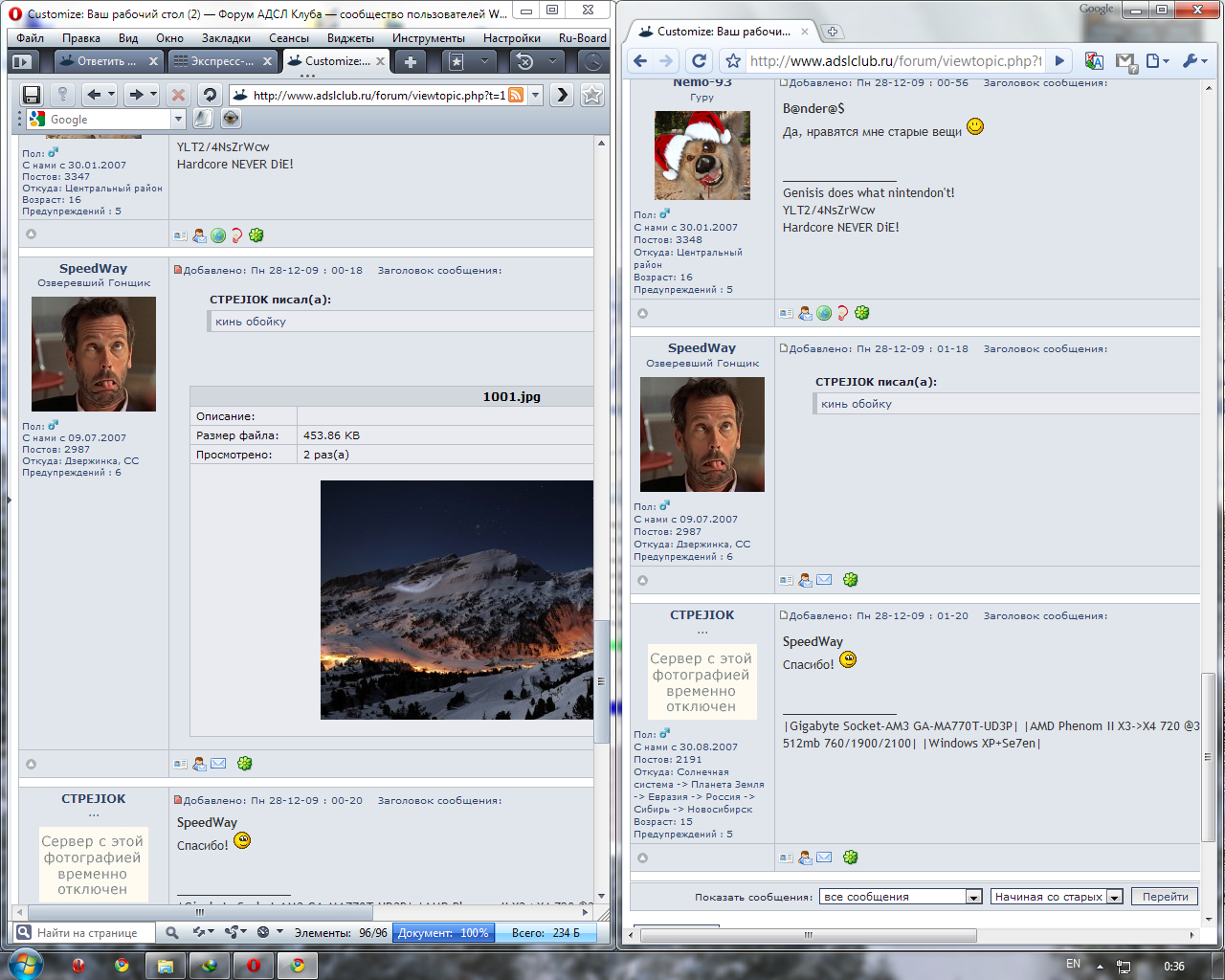This screenshot has width=1225, height=980.
Task: Click the RSS feed icon in Opera address bar
Action: click(516, 95)
